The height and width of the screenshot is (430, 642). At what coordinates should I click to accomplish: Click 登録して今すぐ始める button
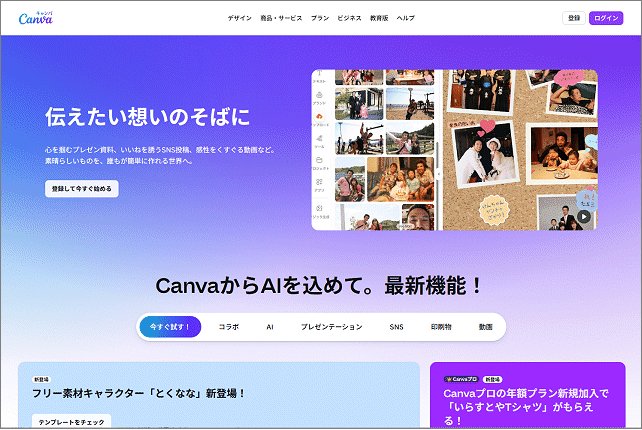(x=81, y=188)
